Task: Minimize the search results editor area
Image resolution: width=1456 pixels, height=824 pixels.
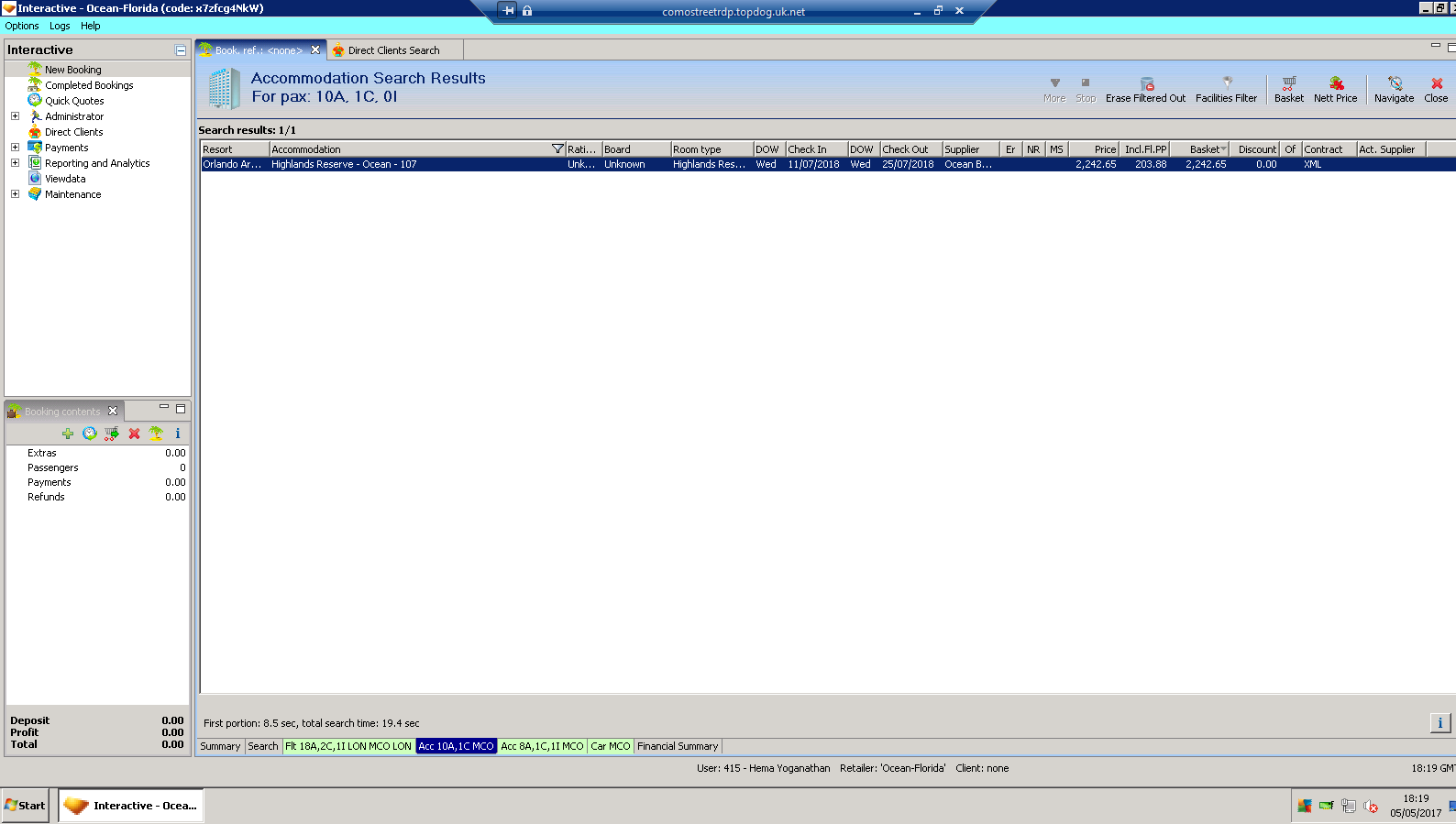Action: pos(1436,46)
